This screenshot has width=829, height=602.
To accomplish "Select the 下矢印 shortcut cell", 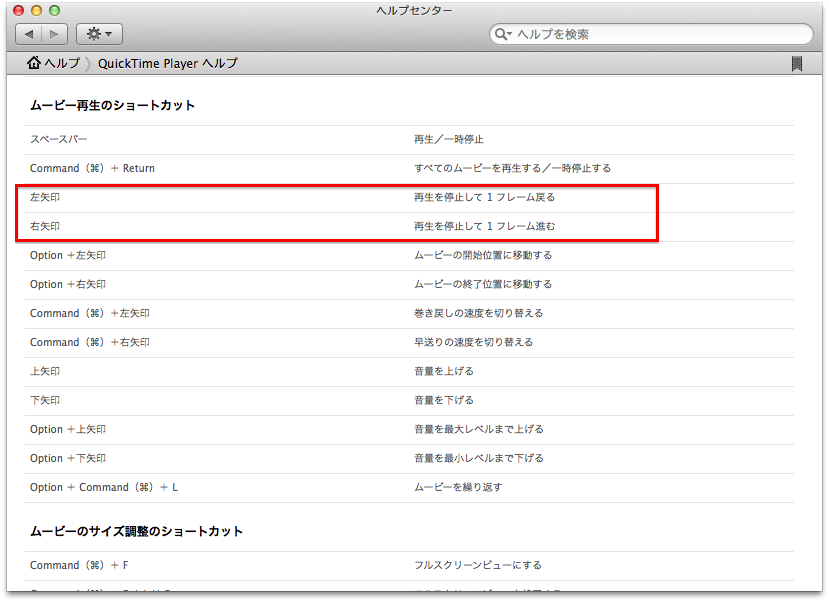I will pyautogui.click(x=45, y=400).
